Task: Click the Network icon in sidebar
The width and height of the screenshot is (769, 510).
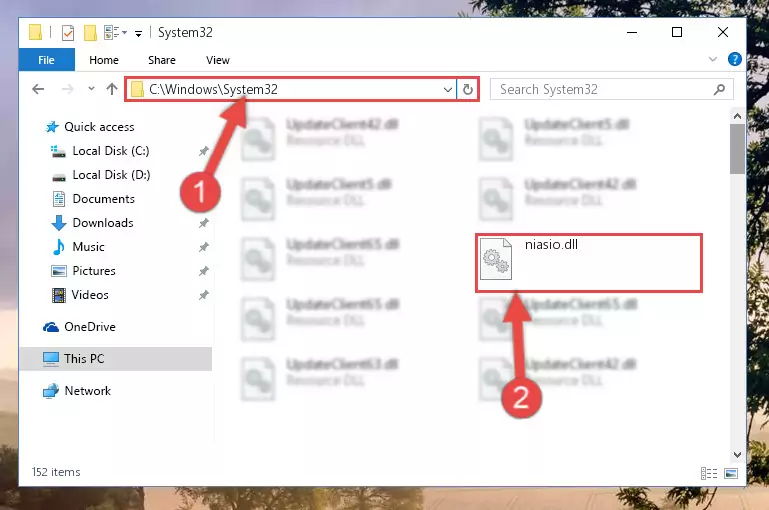Action: coord(51,391)
